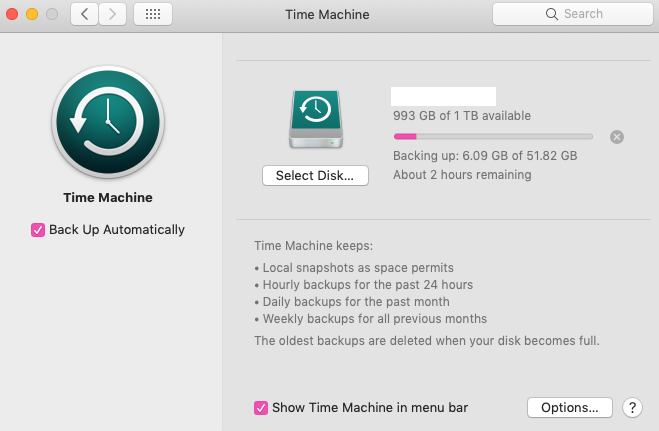This screenshot has width=659, height=431.
Task: Click the Time Machine window title
Action: (x=327, y=15)
